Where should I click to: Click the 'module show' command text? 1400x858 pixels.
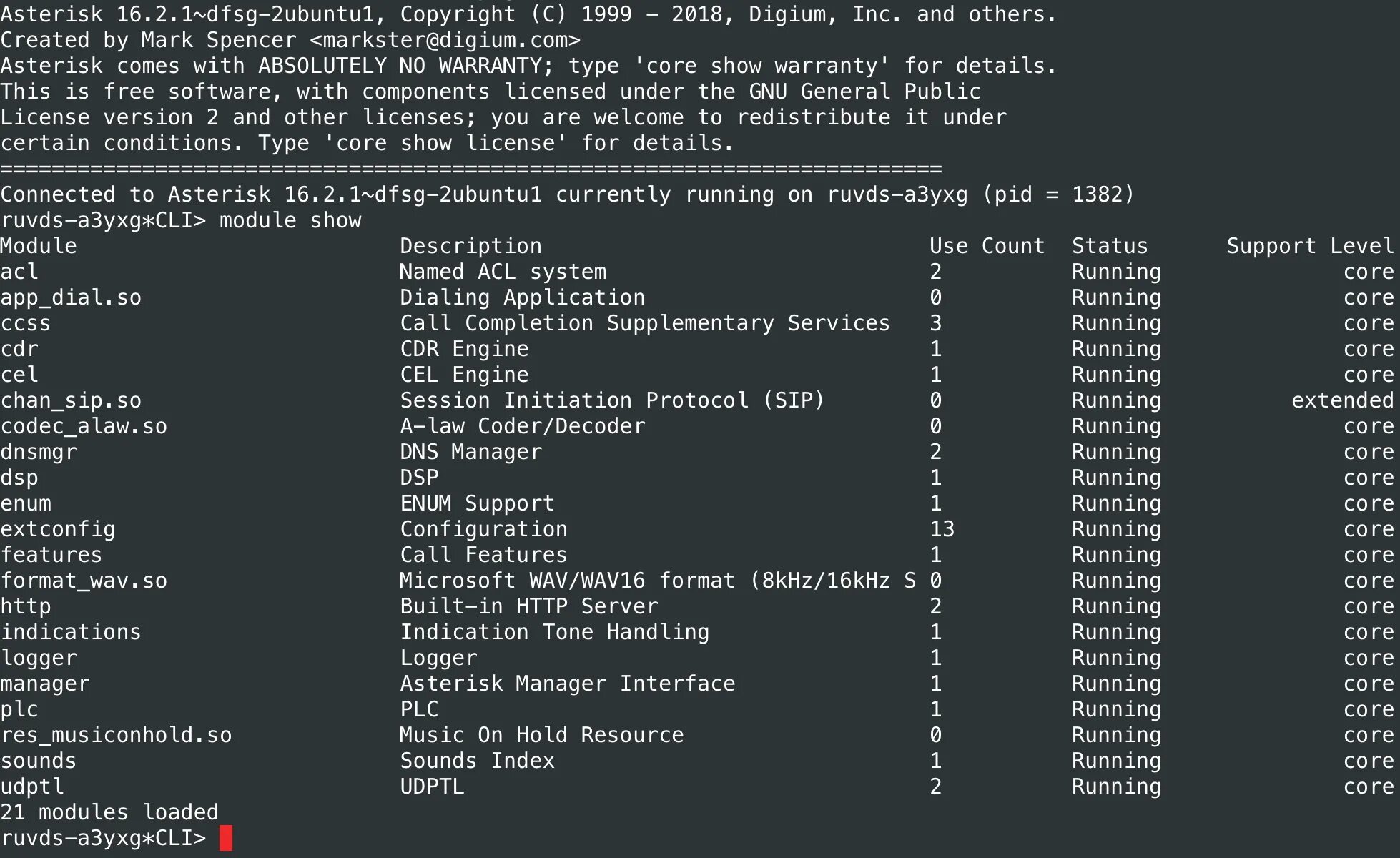(290, 220)
